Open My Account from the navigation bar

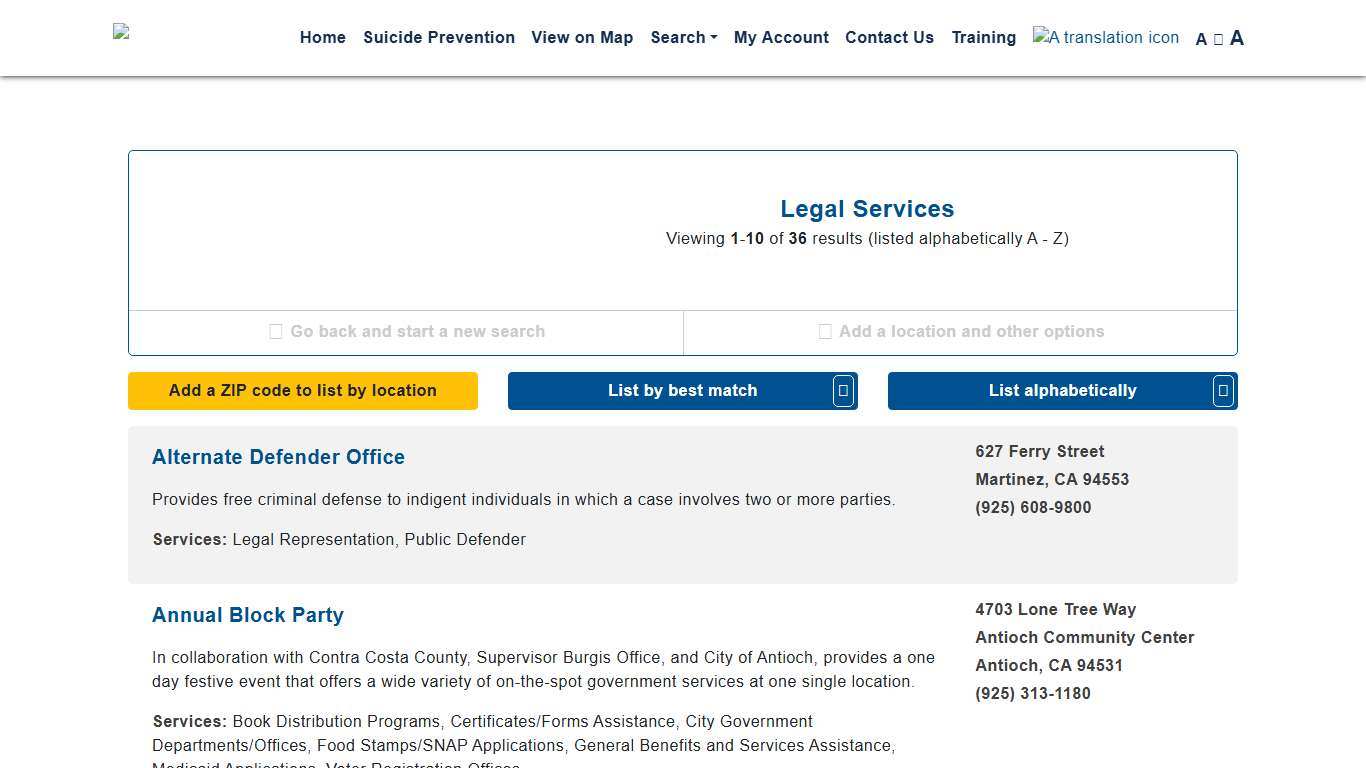[x=781, y=38]
